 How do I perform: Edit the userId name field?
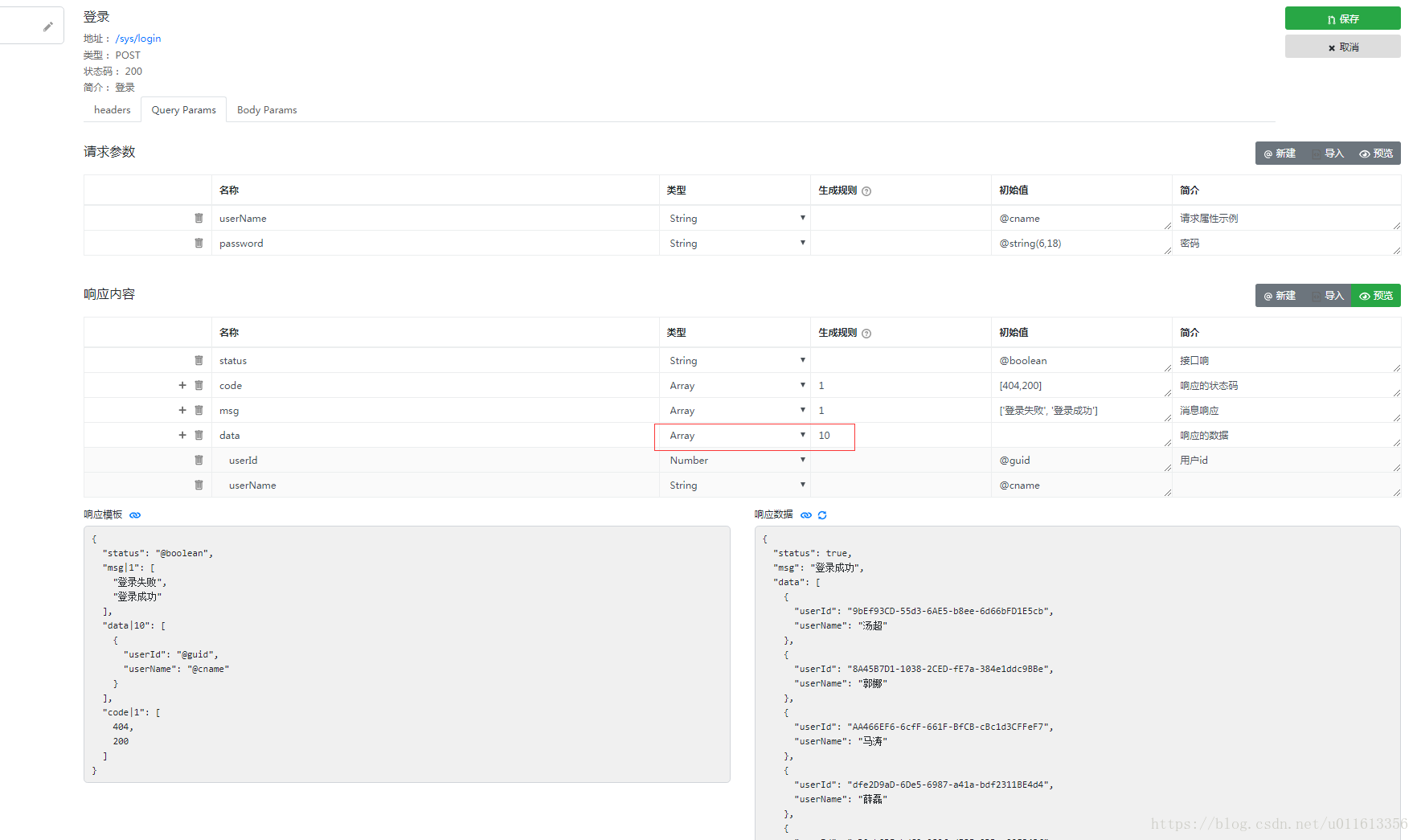point(436,461)
